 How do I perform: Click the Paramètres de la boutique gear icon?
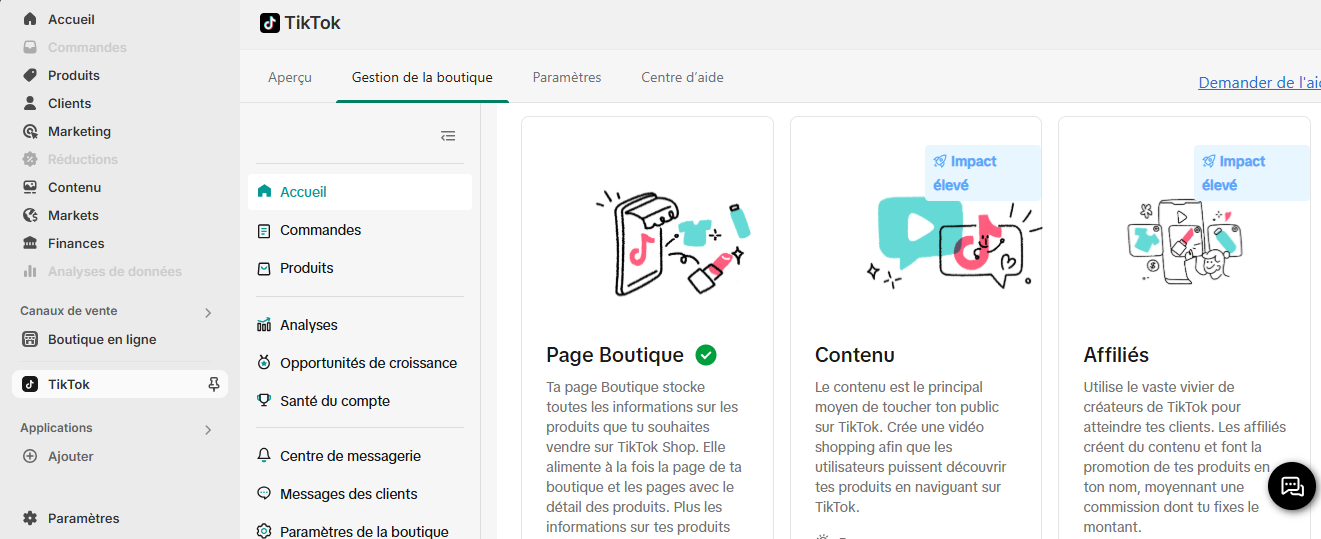264,531
